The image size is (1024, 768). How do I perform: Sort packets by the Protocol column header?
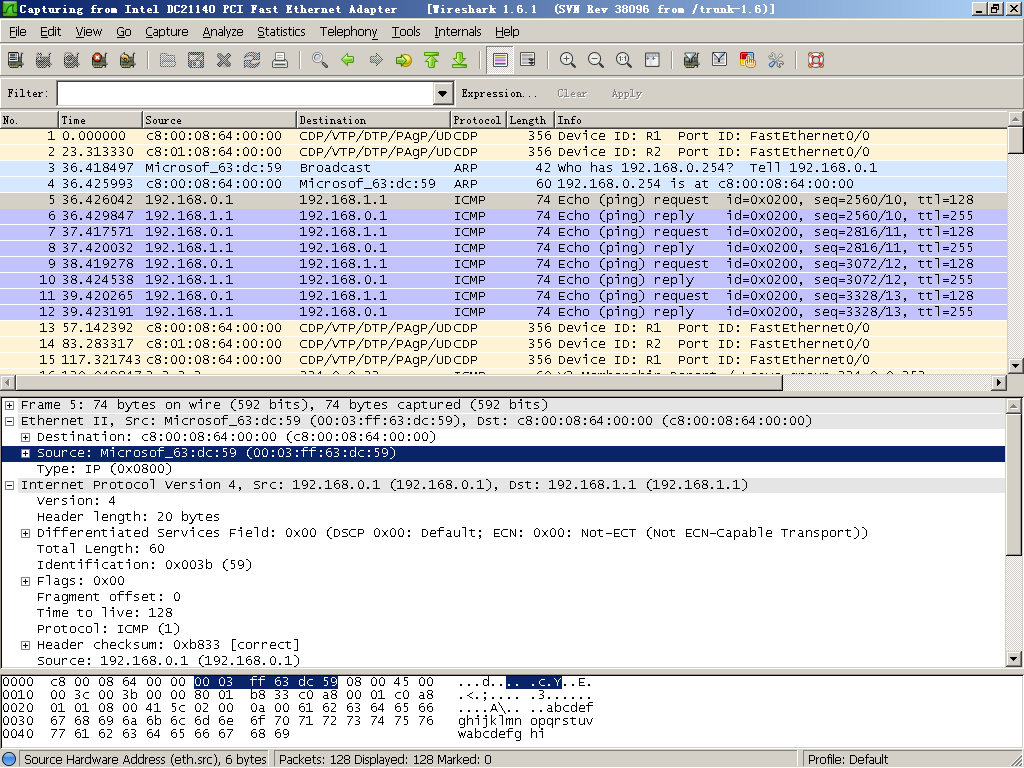[478, 120]
